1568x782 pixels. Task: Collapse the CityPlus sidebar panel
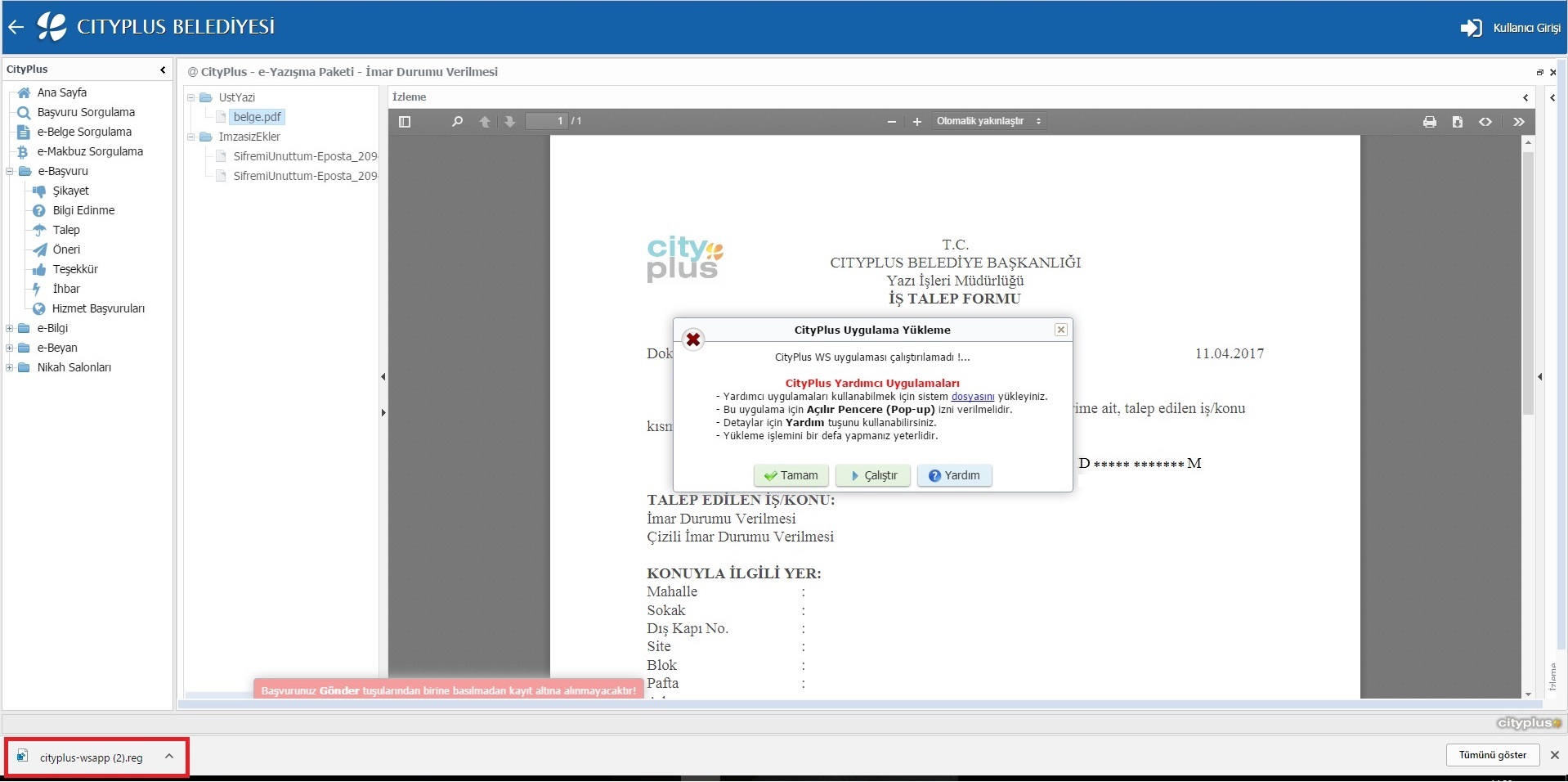[x=163, y=70]
